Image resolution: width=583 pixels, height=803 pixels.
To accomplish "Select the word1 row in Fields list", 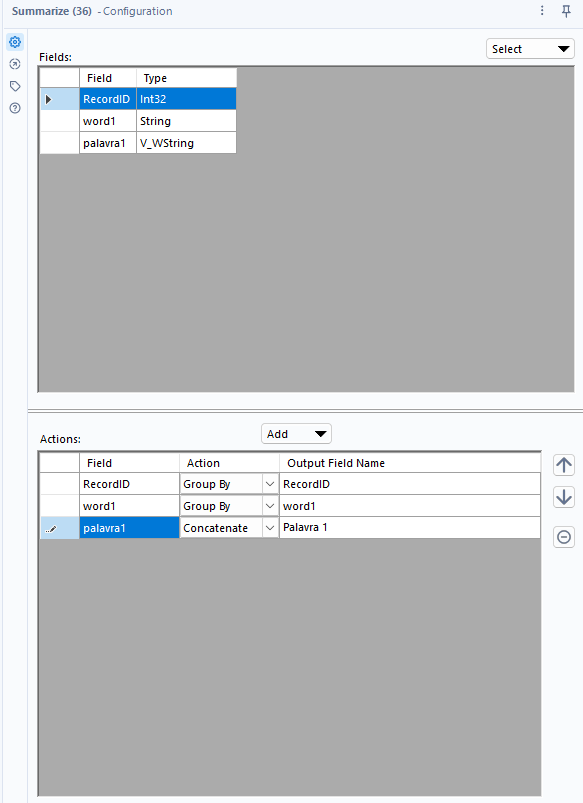I will 138,121.
